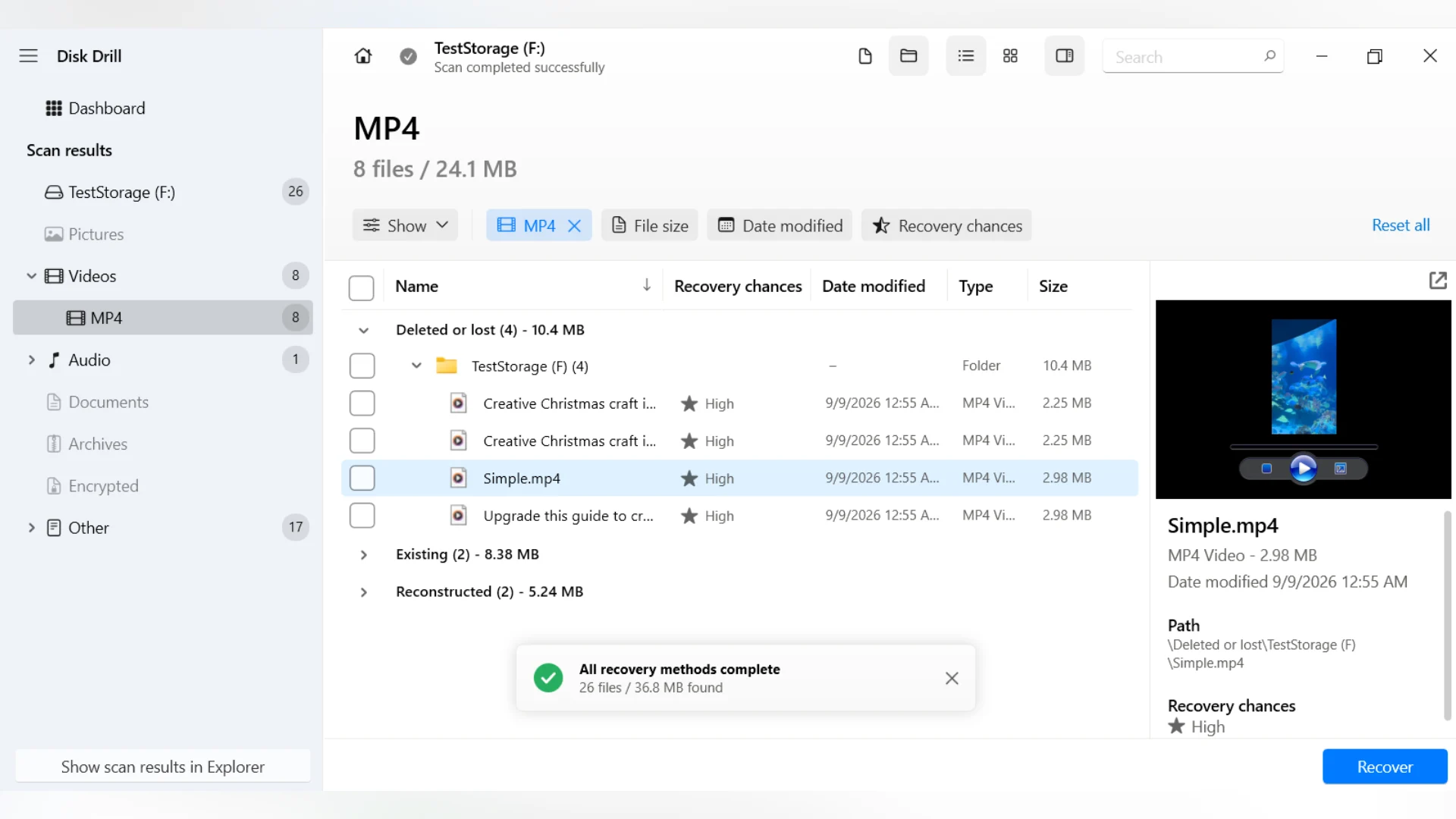Check the TestStorage (F) (4) folder checkbox

coord(362,366)
